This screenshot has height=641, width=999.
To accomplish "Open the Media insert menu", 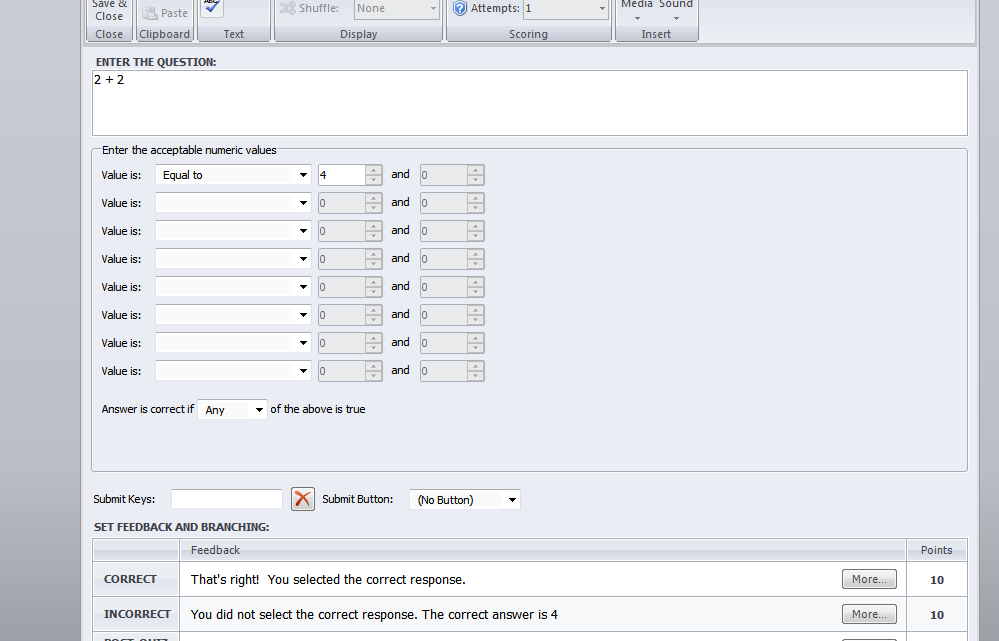I will (637, 10).
